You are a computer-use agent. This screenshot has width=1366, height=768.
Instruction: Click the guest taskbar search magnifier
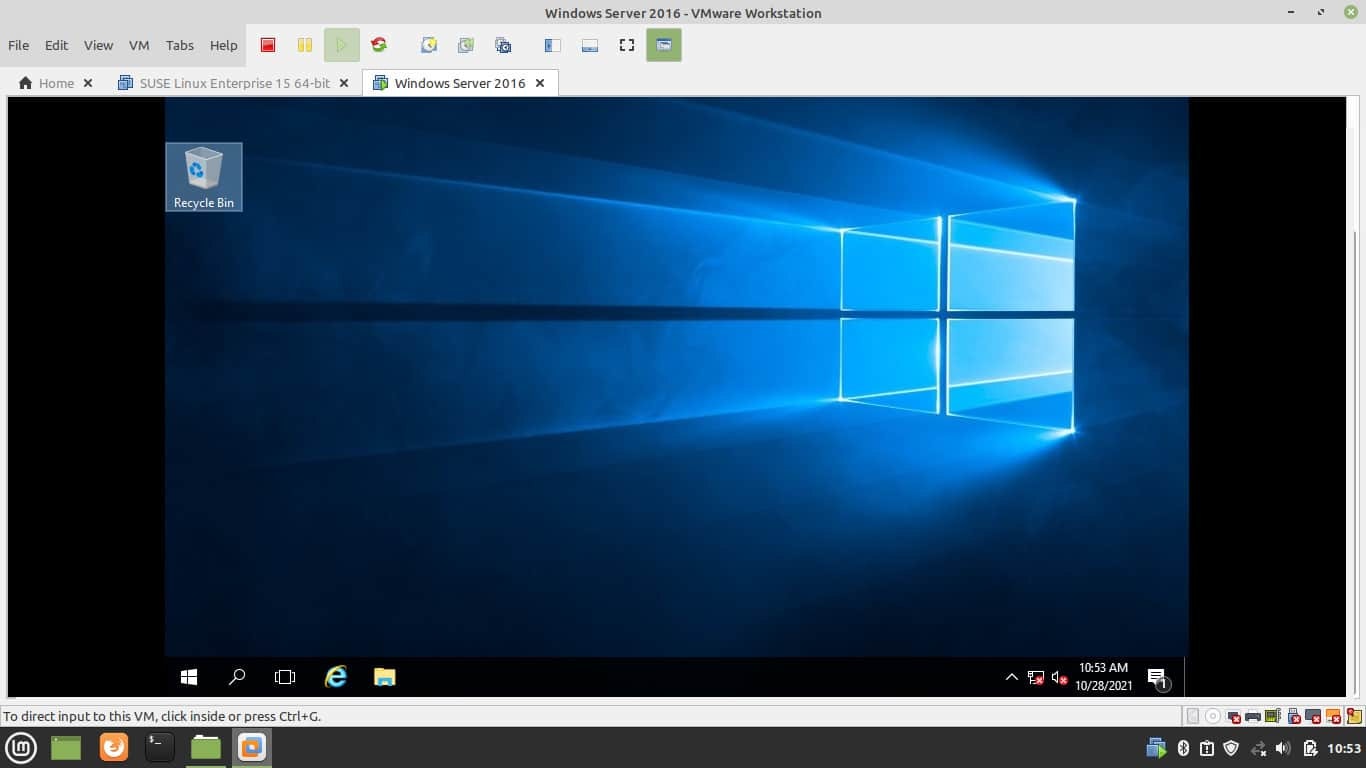pyautogui.click(x=237, y=677)
